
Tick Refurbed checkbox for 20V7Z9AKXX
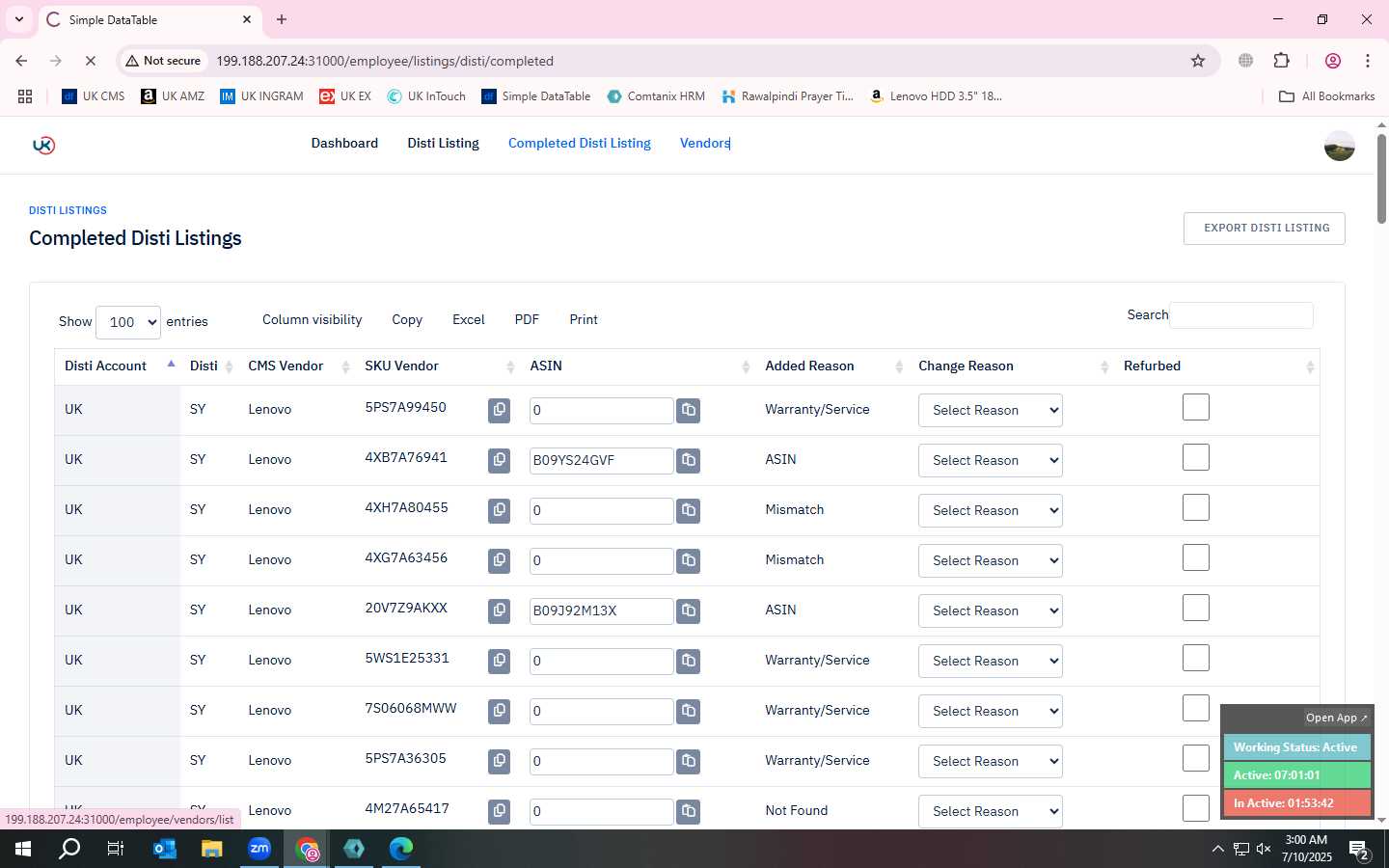(x=1195, y=608)
